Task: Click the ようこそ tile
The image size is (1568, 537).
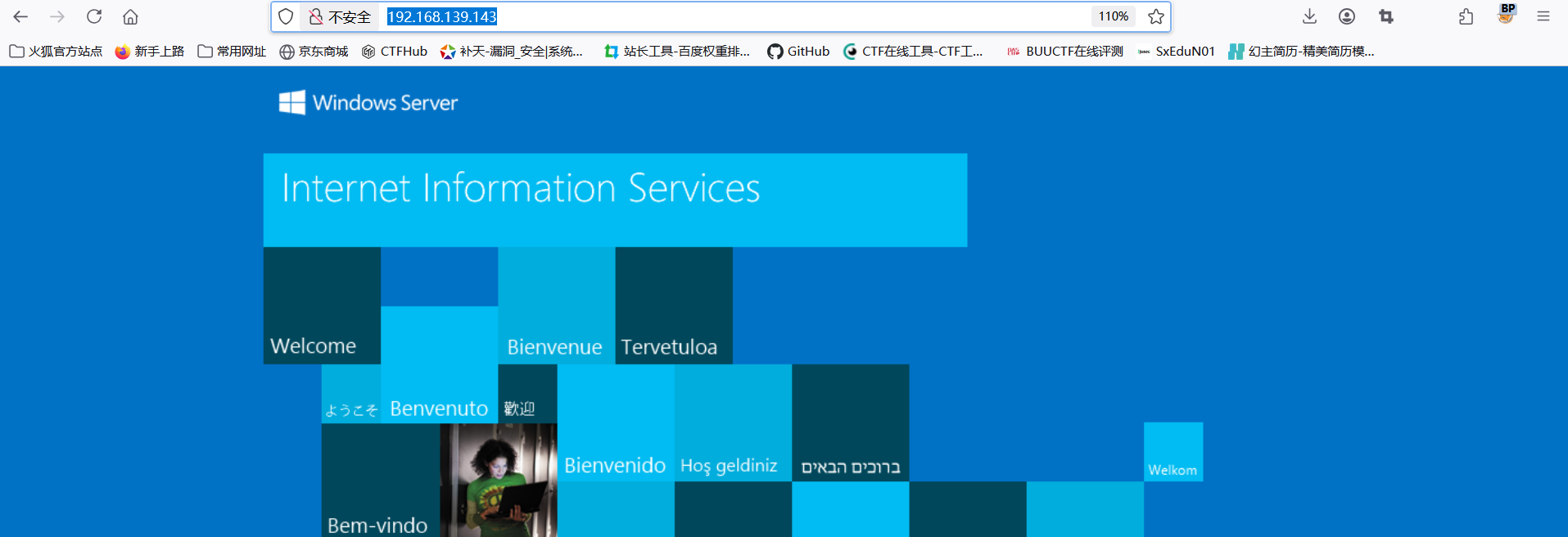Action: (350, 394)
